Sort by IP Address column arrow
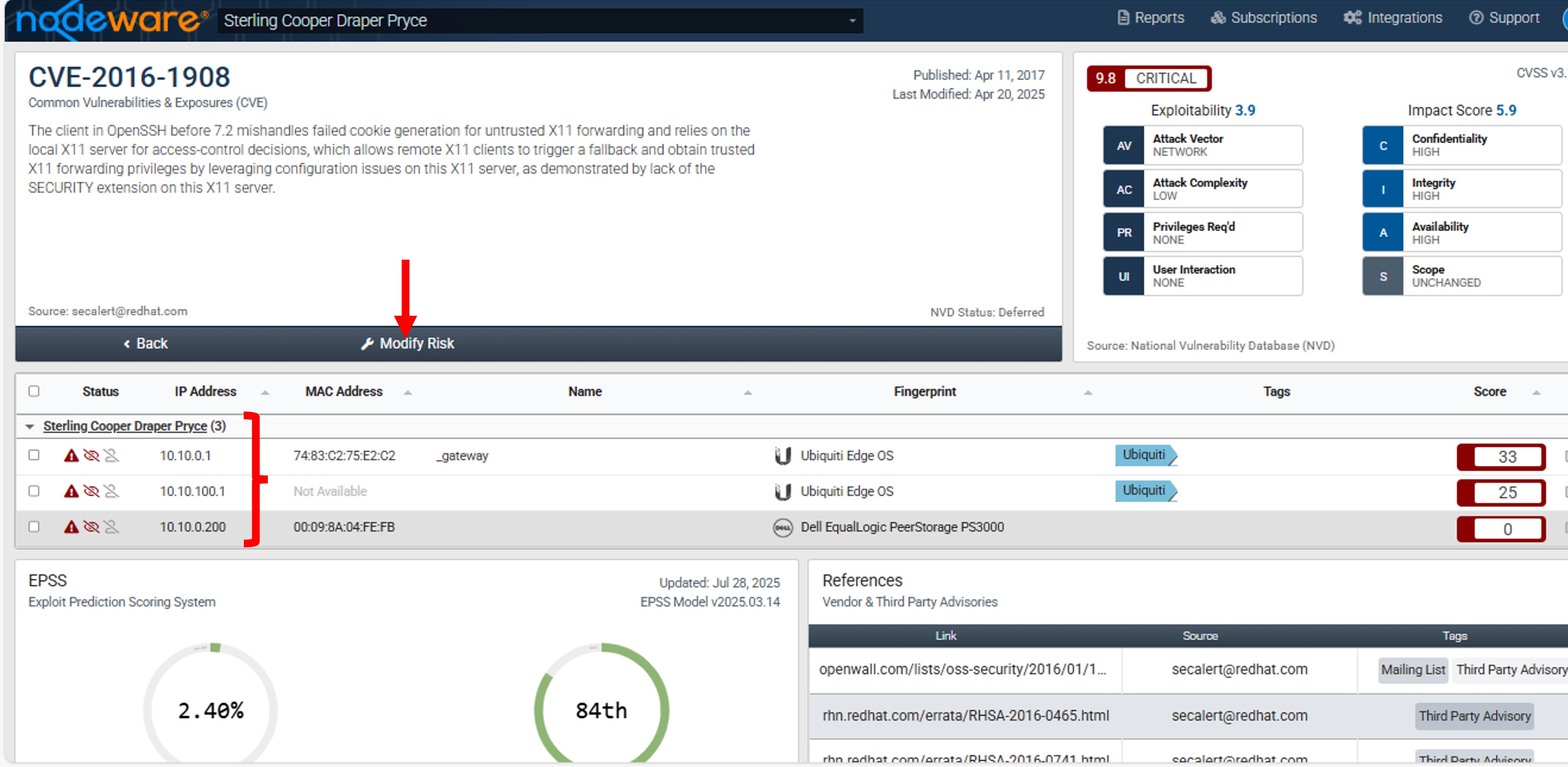This screenshot has width=1568, height=767. [265, 393]
